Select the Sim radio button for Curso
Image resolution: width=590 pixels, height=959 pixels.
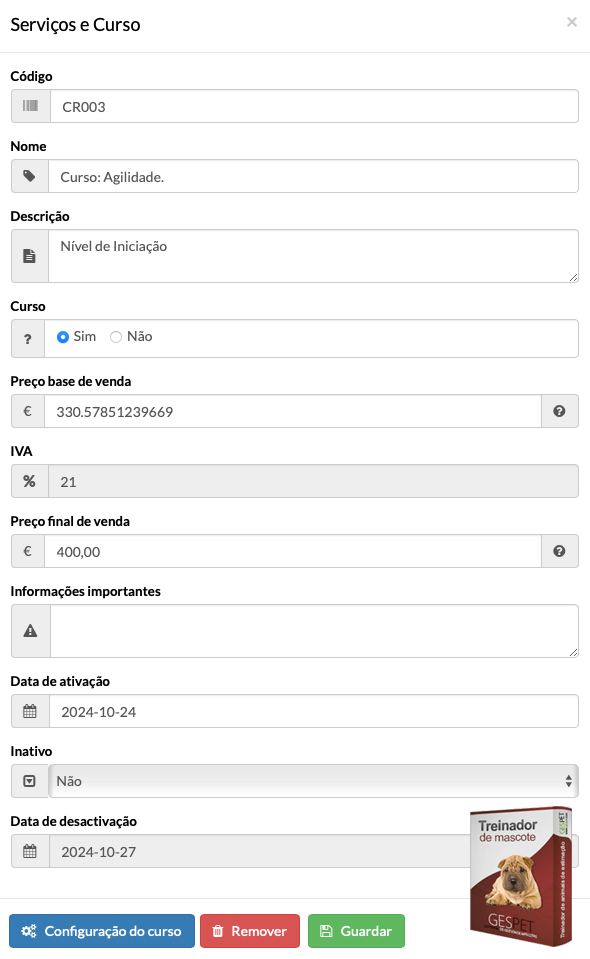click(62, 337)
